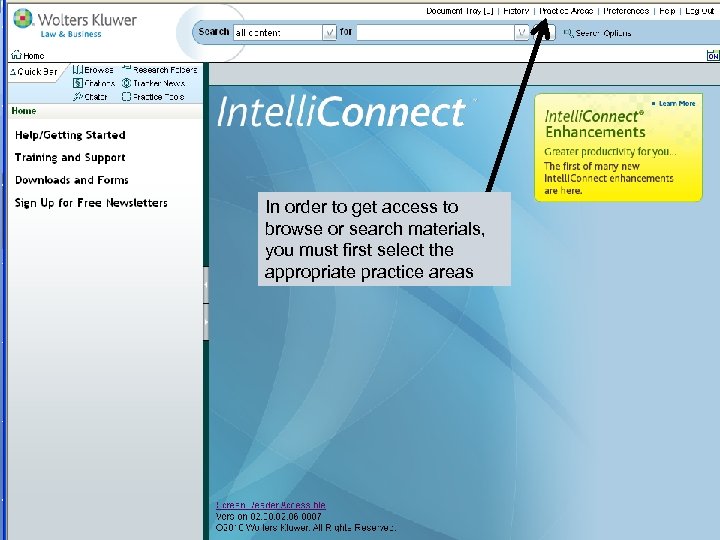The height and width of the screenshot is (540, 720).
Task: Open Downloads and Forms
Action: (72, 180)
